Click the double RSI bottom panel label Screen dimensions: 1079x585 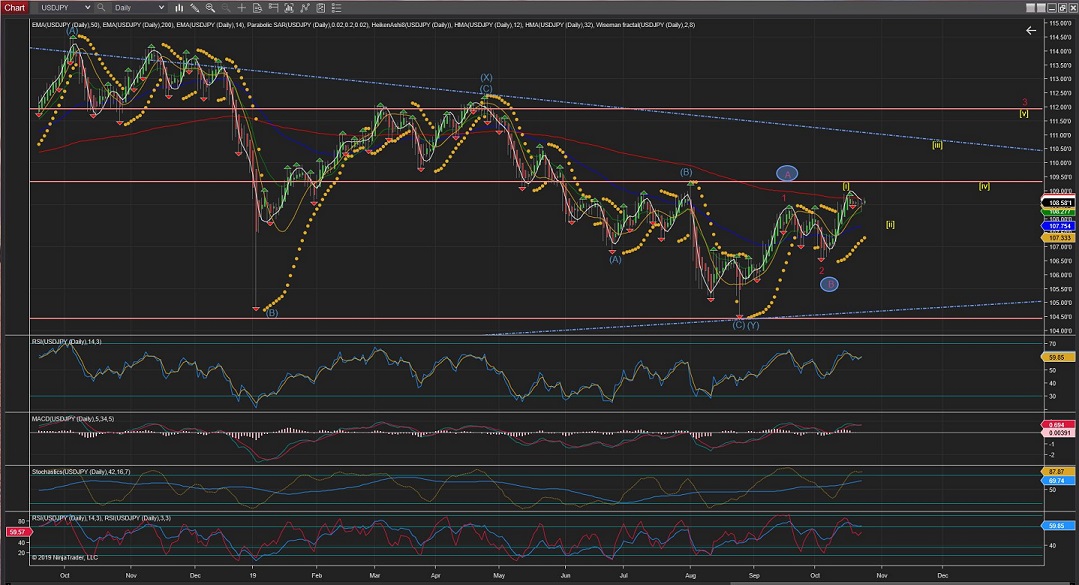101,518
